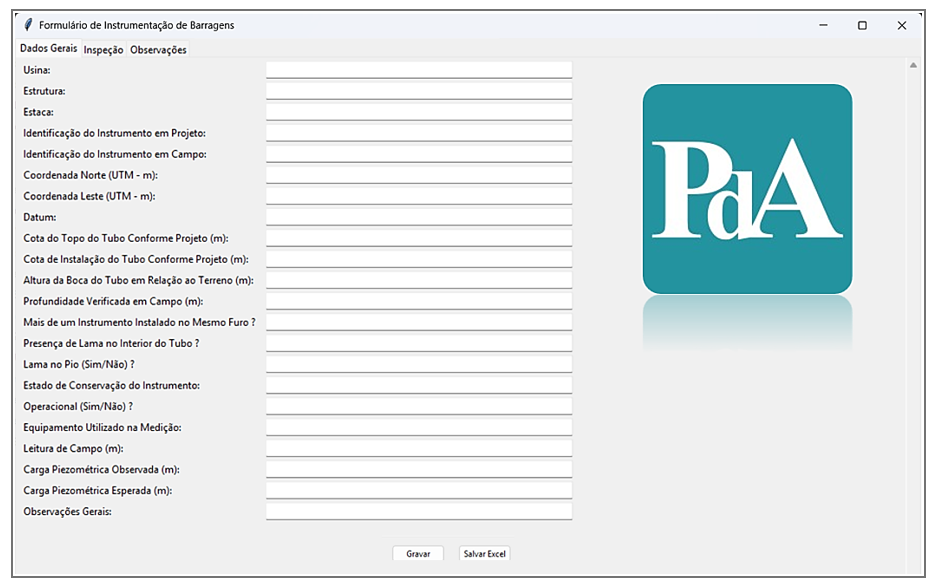The height and width of the screenshot is (584, 942).
Task: Click the Gravar button
Action: pyautogui.click(x=418, y=553)
